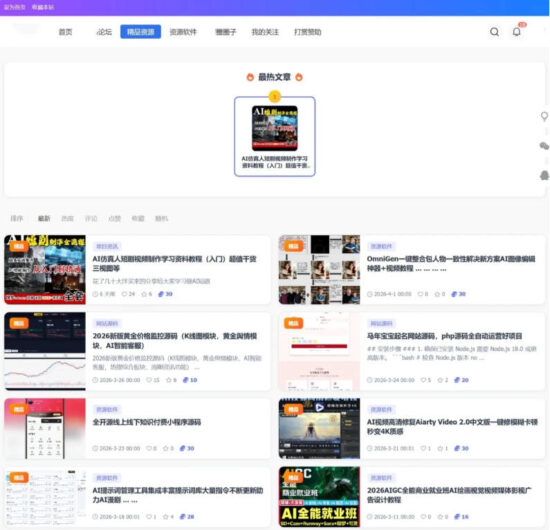Viewport: 550px width, 530px height.
Task: Click star icon on OmniGen card
Action: click(x=437, y=294)
